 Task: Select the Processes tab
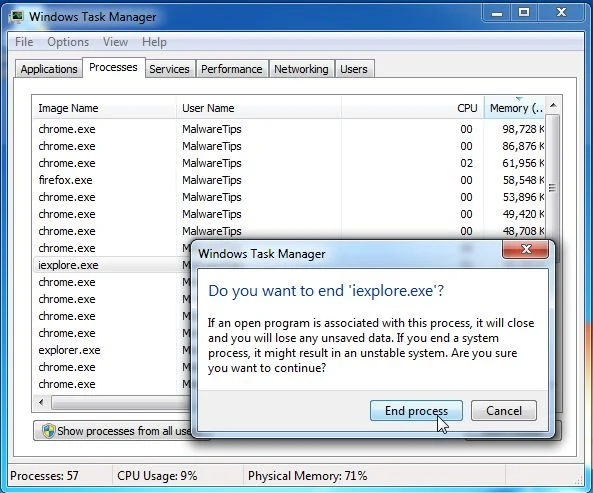(113, 67)
